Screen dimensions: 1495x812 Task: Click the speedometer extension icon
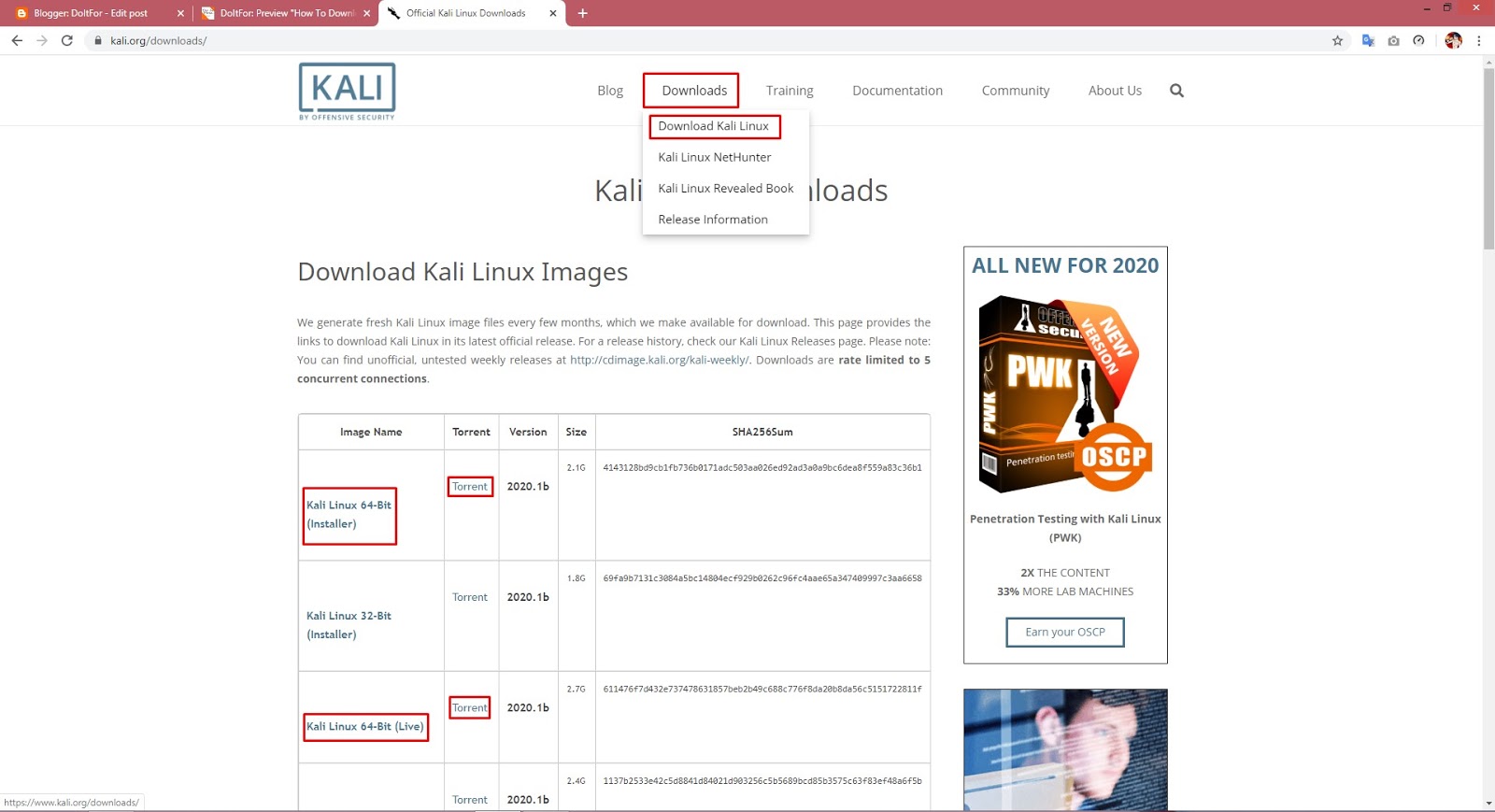pyautogui.click(x=1418, y=40)
